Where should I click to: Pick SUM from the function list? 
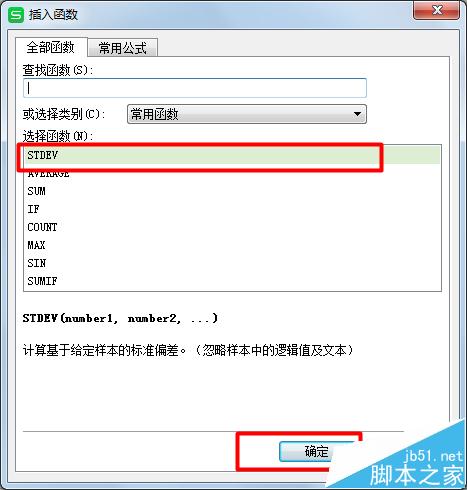(x=232, y=191)
